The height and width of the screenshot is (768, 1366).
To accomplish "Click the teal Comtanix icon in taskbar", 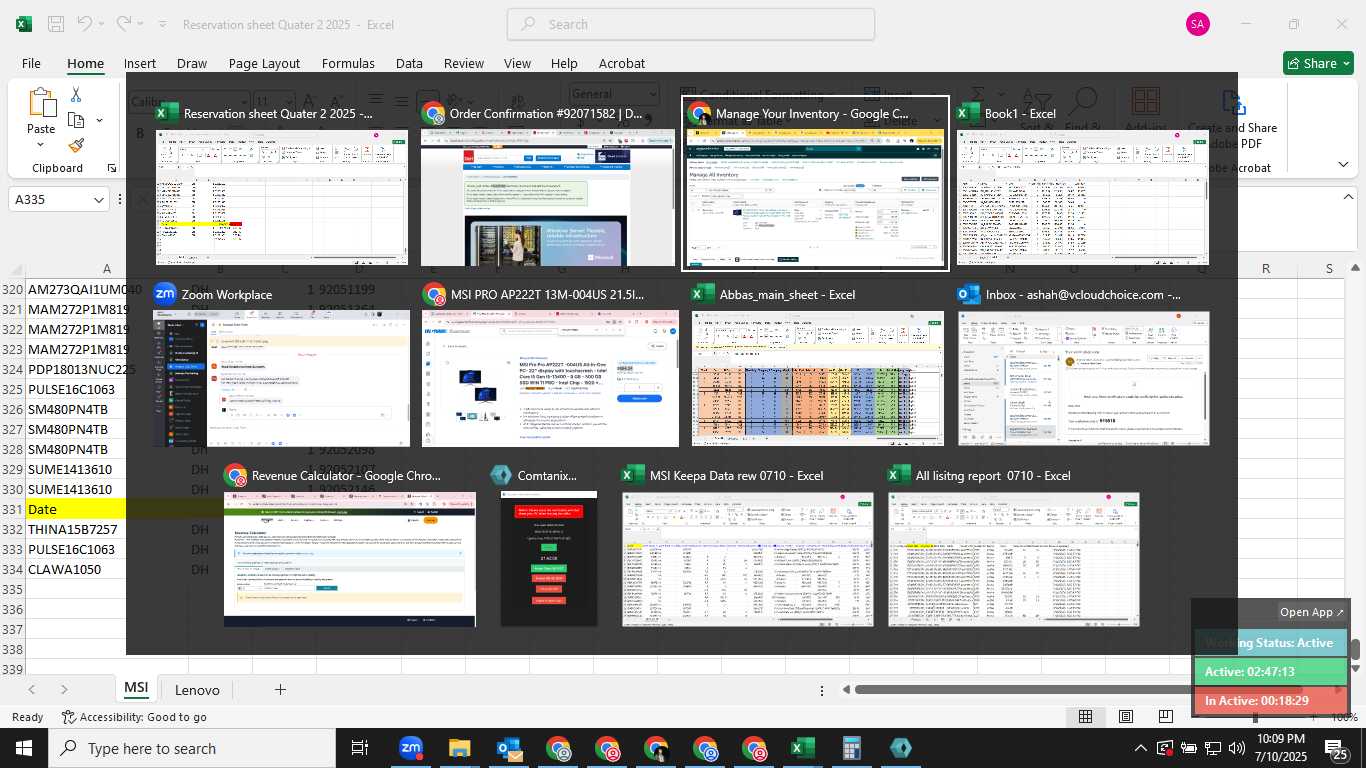I will click(x=901, y=748).
